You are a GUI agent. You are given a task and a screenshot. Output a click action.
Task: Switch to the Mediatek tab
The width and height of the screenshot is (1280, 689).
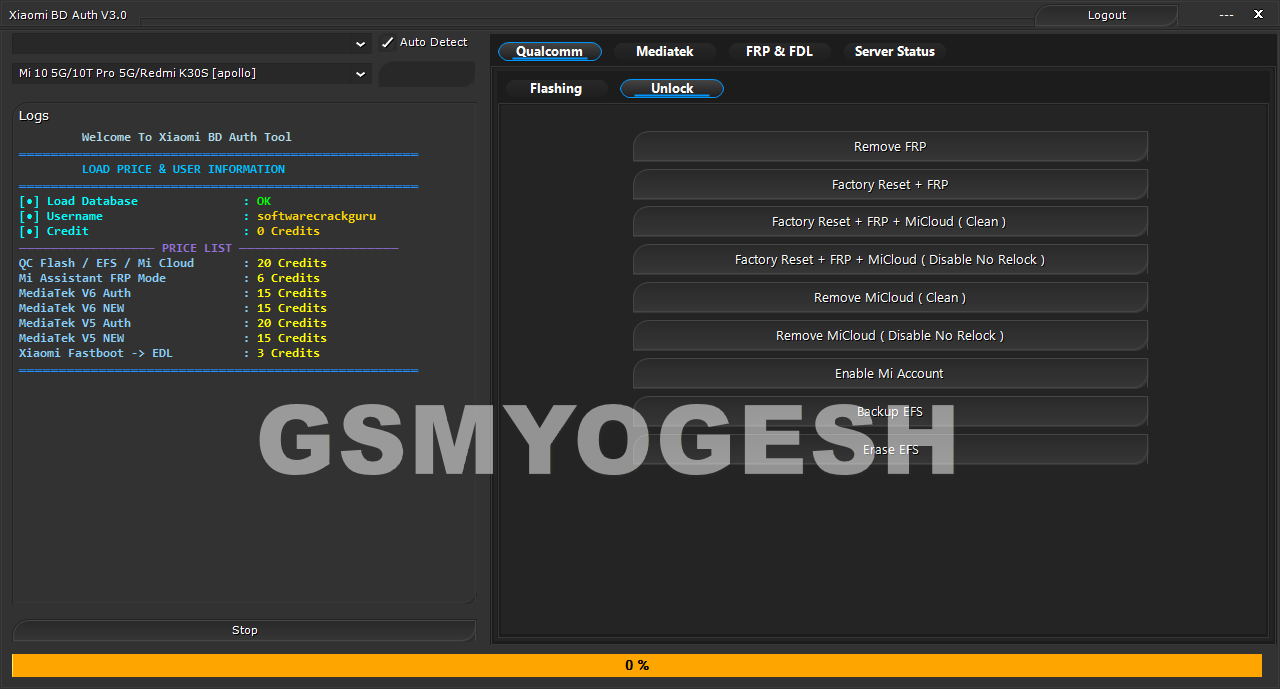pos(664,52)
